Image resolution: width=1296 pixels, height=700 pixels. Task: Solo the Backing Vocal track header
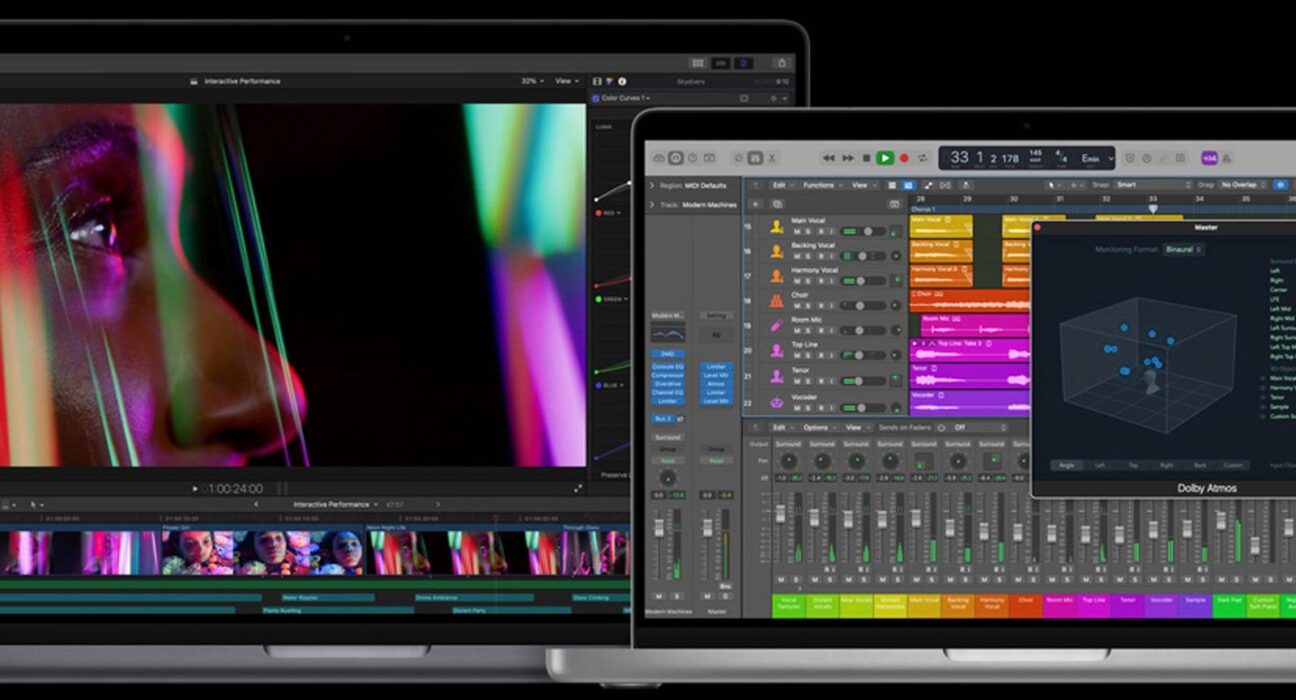coord(808,257)
